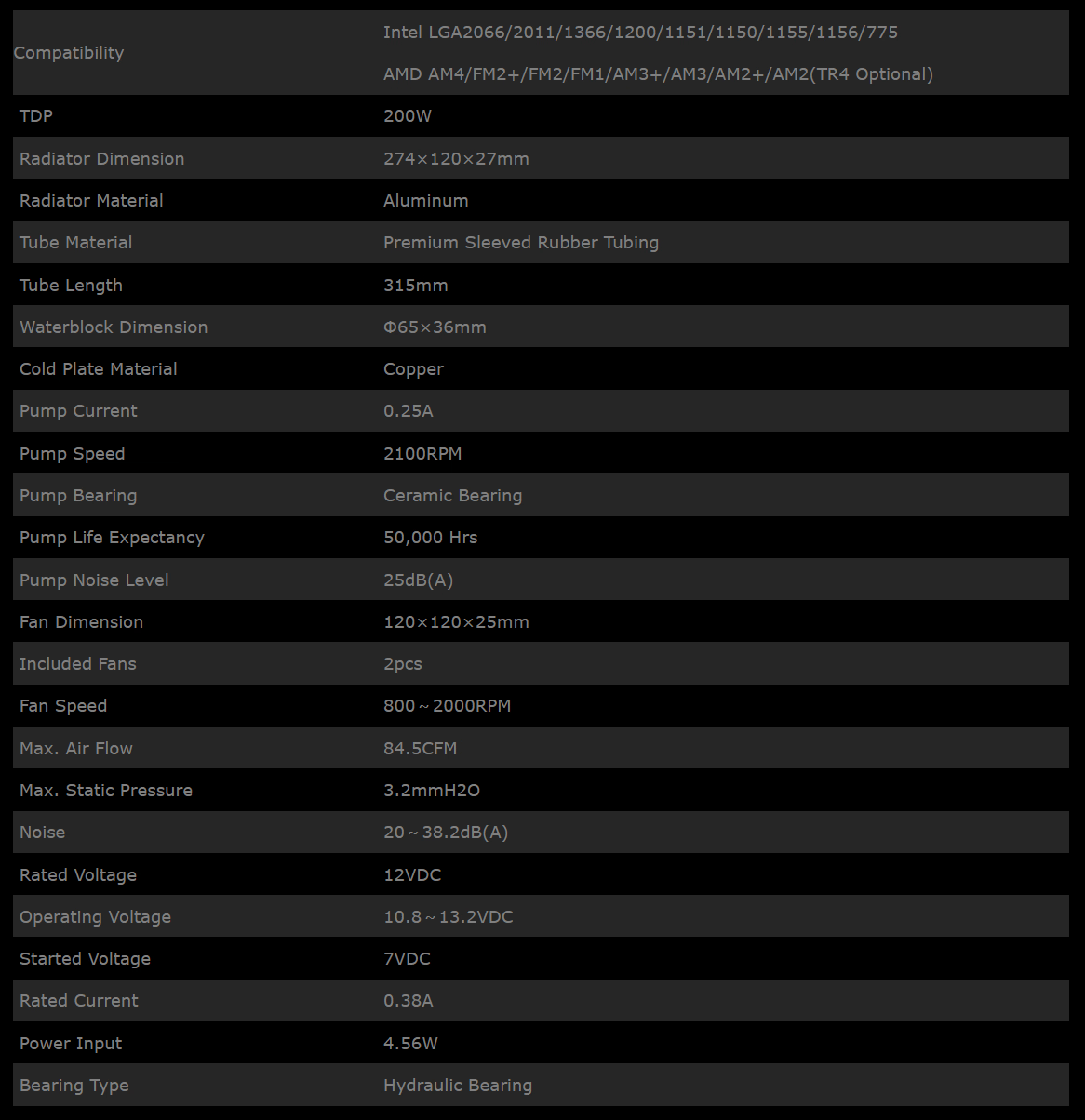The width and height of the screenshot is (1085, 1120).
Task: Click the Hydraulic Bearing value
Action: point(458,1086)
